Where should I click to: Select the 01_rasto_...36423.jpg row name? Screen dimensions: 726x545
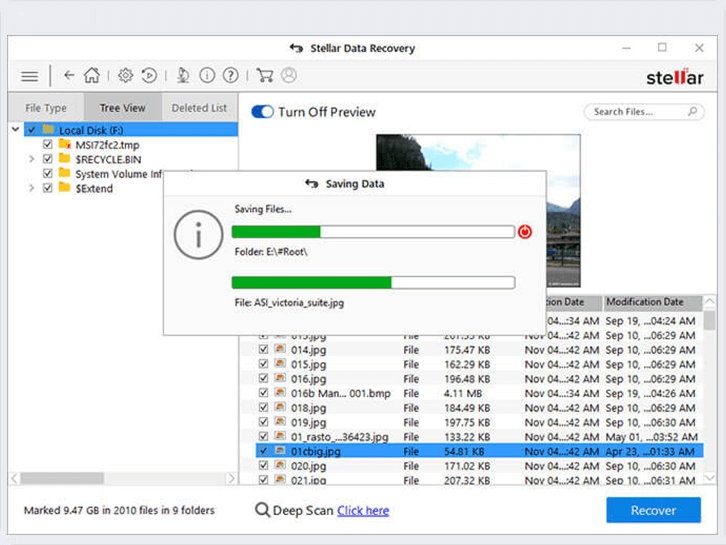pyautogui.click(x=339, y=436)
